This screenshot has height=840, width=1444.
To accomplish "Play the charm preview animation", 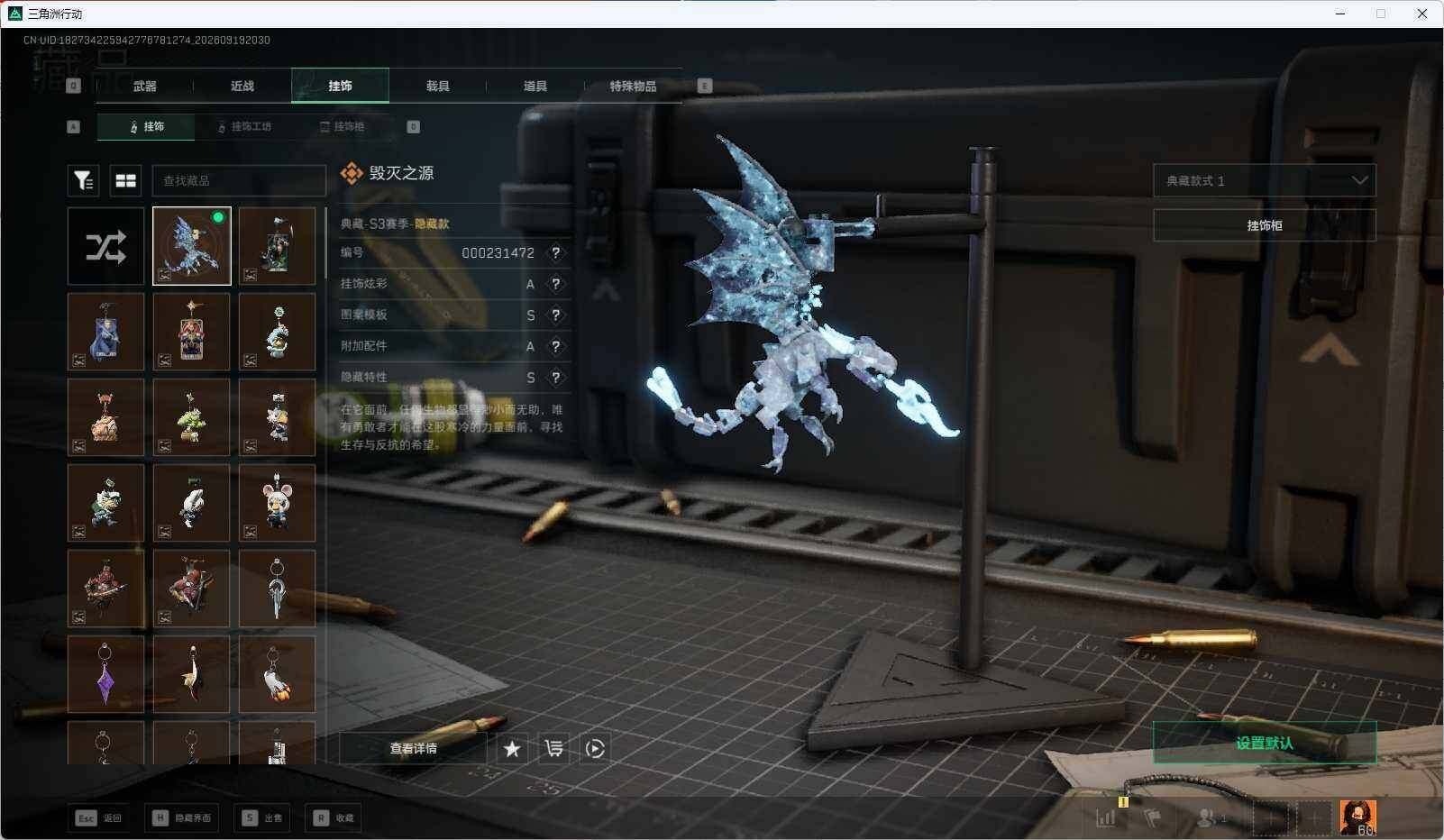I will coord(595,748).
